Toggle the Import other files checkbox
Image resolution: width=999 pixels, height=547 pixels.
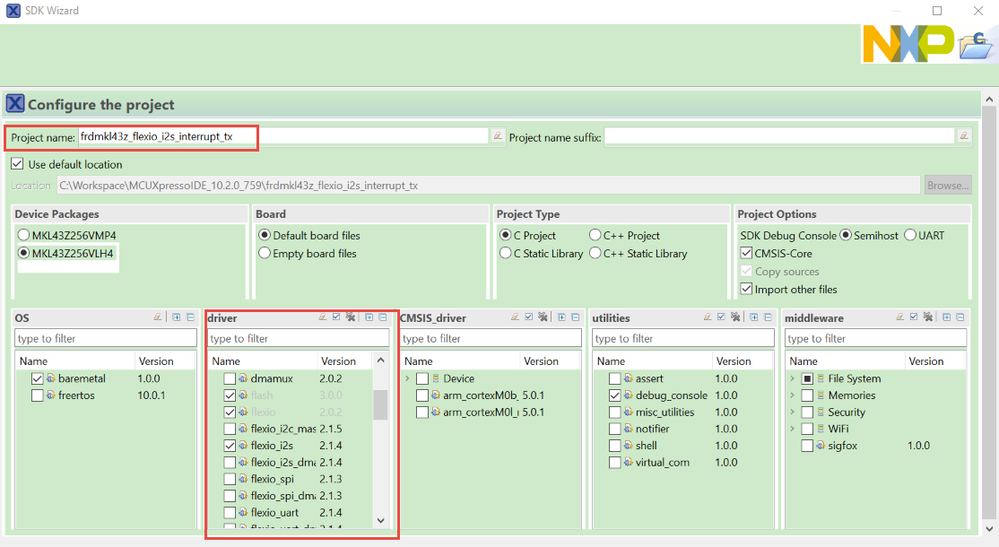pos(746,289)
